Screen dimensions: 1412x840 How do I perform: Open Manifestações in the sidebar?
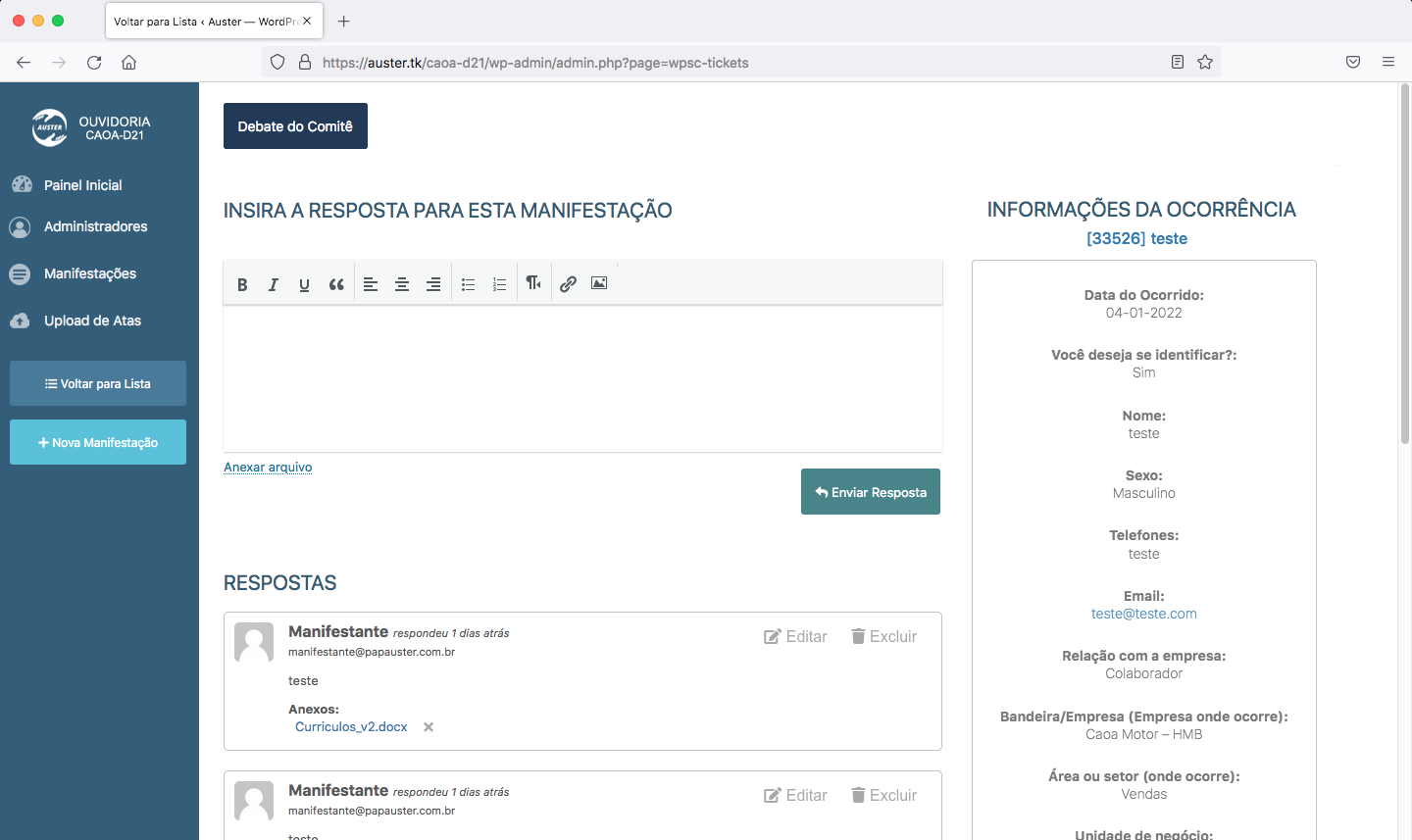coord(89,273)
